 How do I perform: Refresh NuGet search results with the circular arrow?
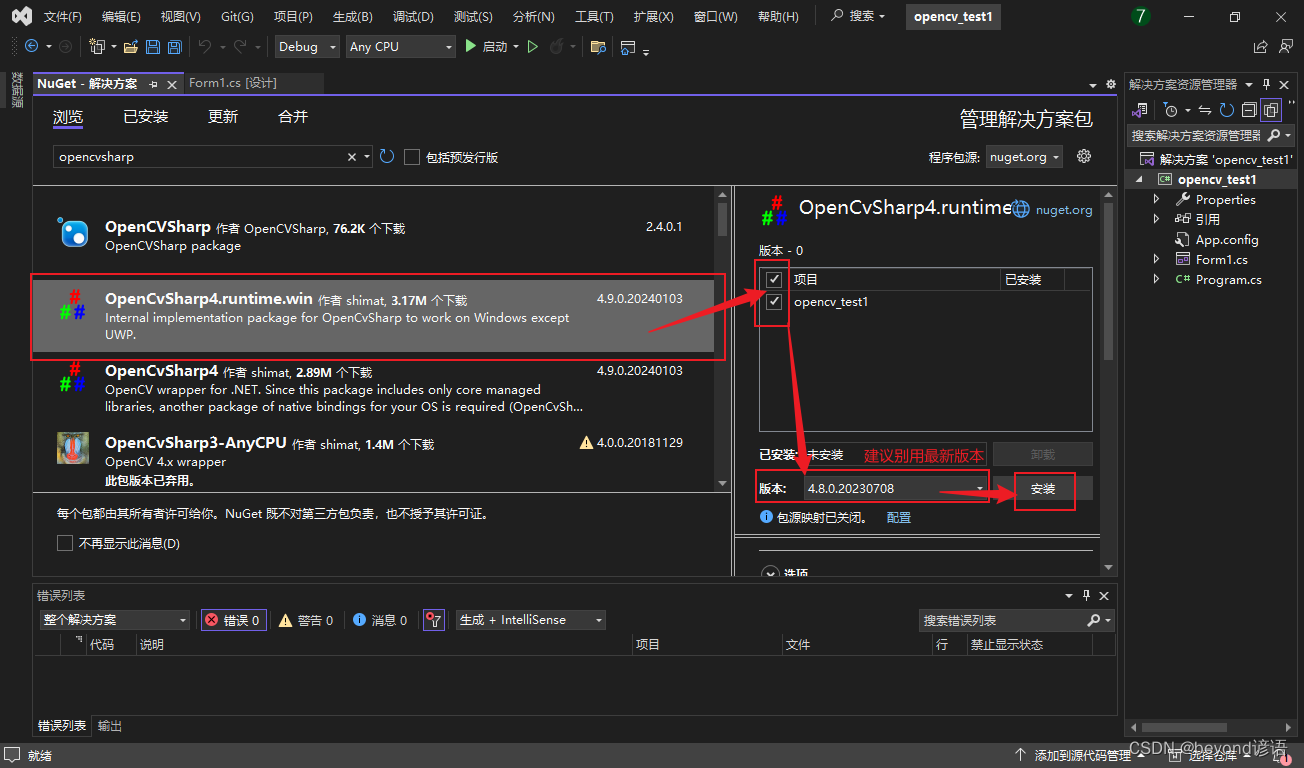[x=387, y=156]
